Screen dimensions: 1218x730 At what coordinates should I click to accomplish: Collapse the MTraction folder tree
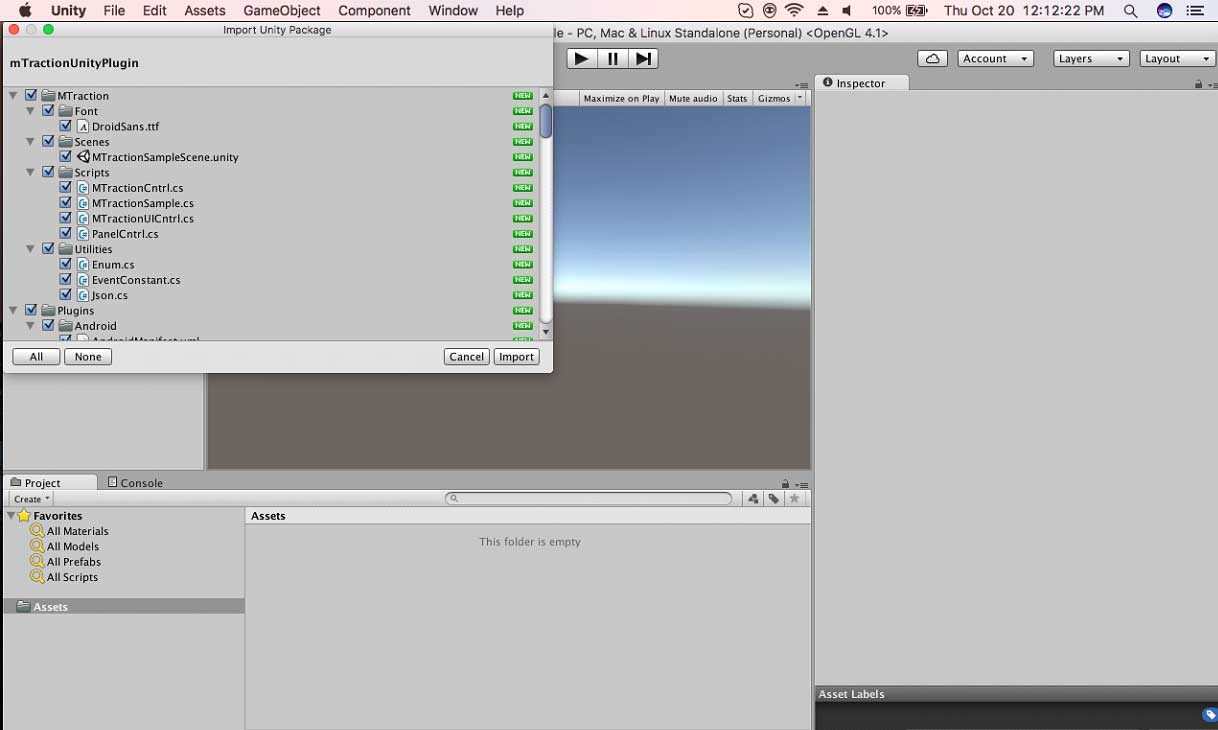[13, 96]
